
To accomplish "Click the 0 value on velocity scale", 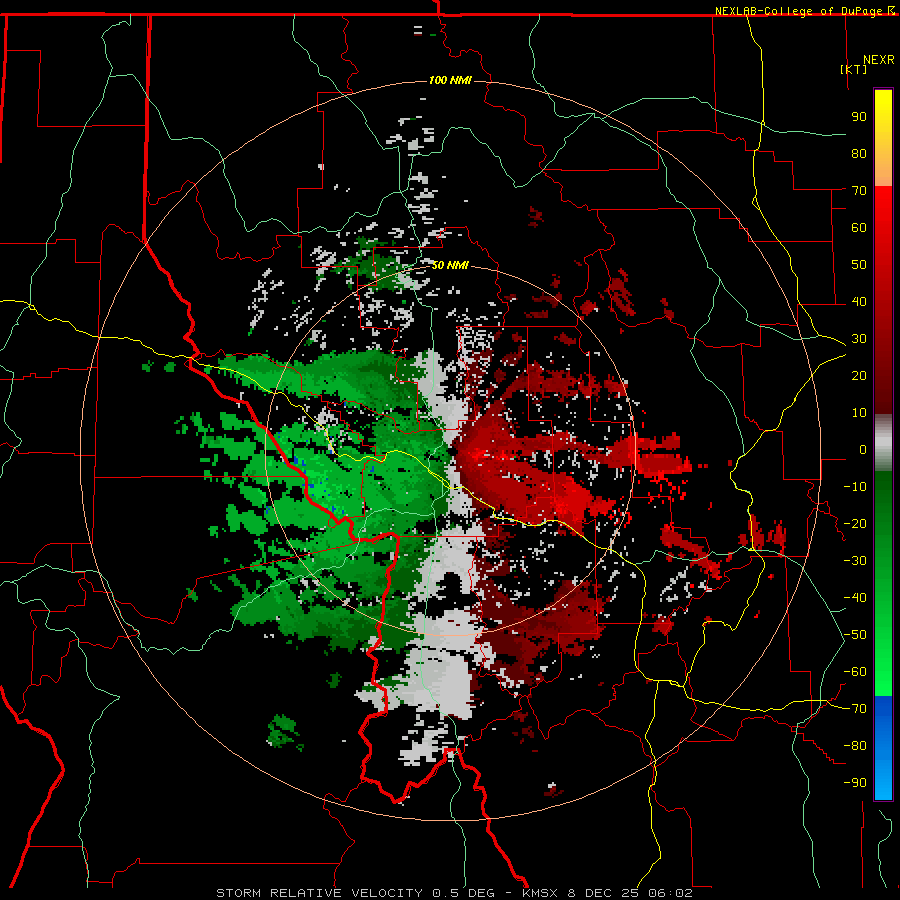I will point(863,450).
